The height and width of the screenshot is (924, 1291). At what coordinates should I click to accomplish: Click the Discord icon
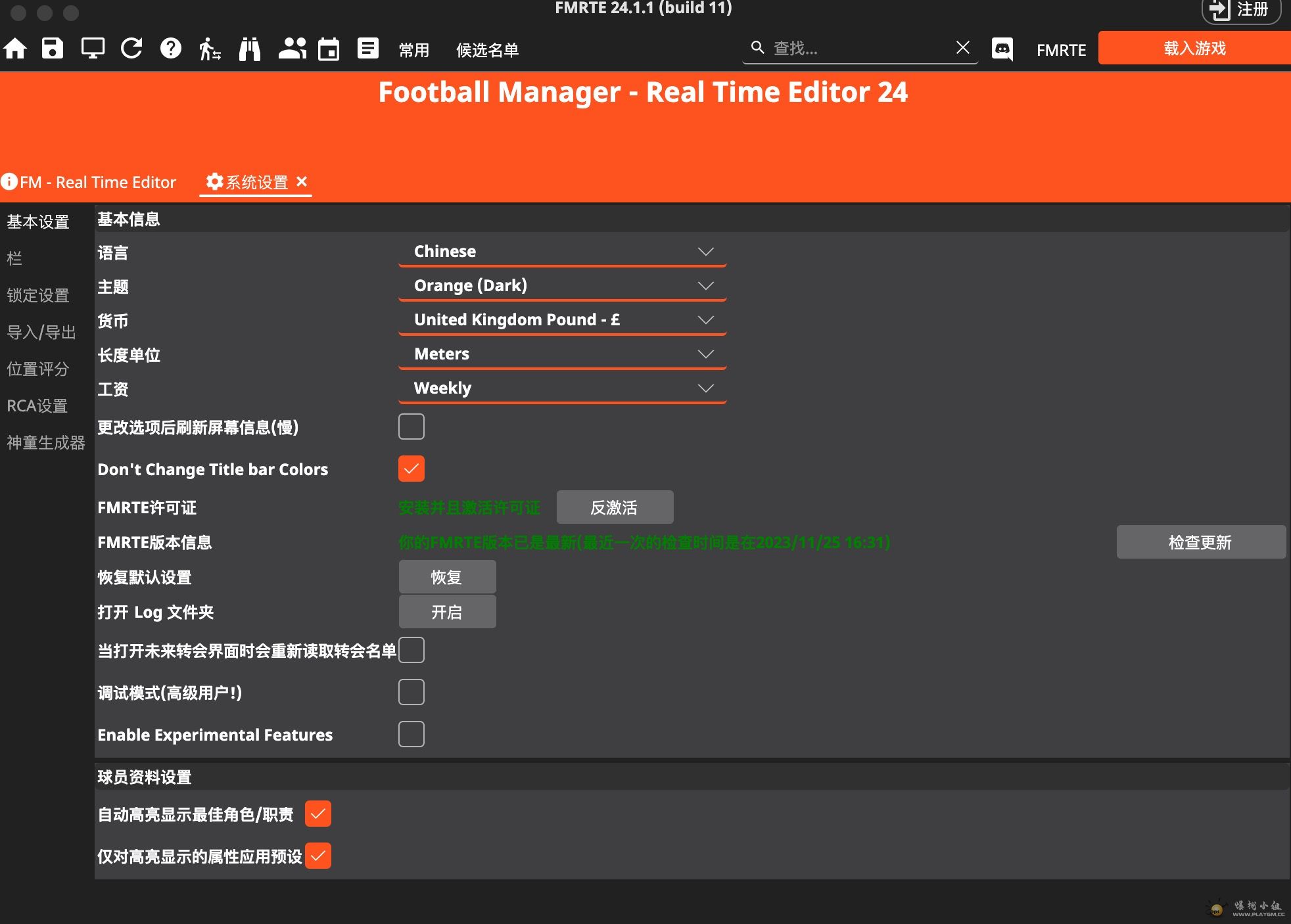1002,49
